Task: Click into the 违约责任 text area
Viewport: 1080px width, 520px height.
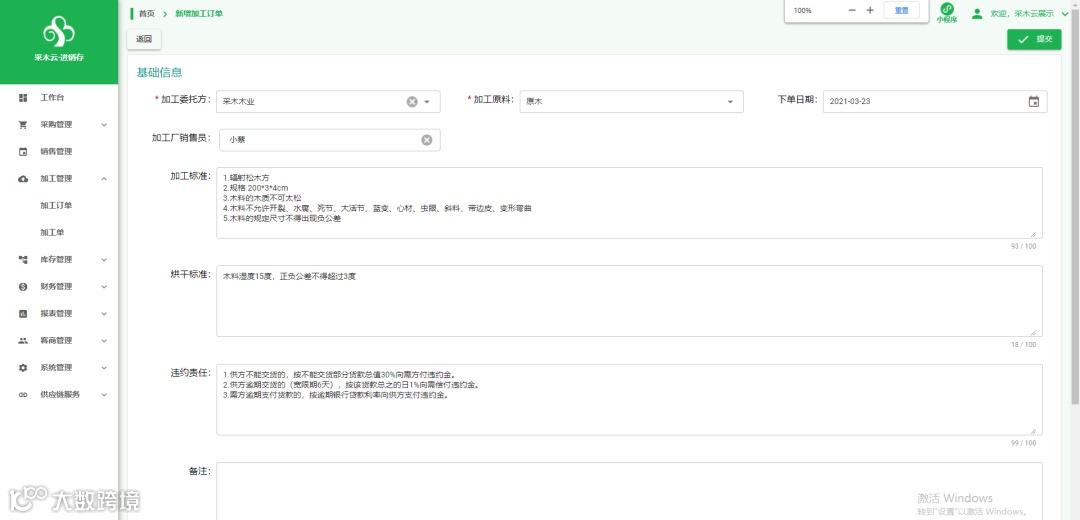Action: (x=629, y=399)
